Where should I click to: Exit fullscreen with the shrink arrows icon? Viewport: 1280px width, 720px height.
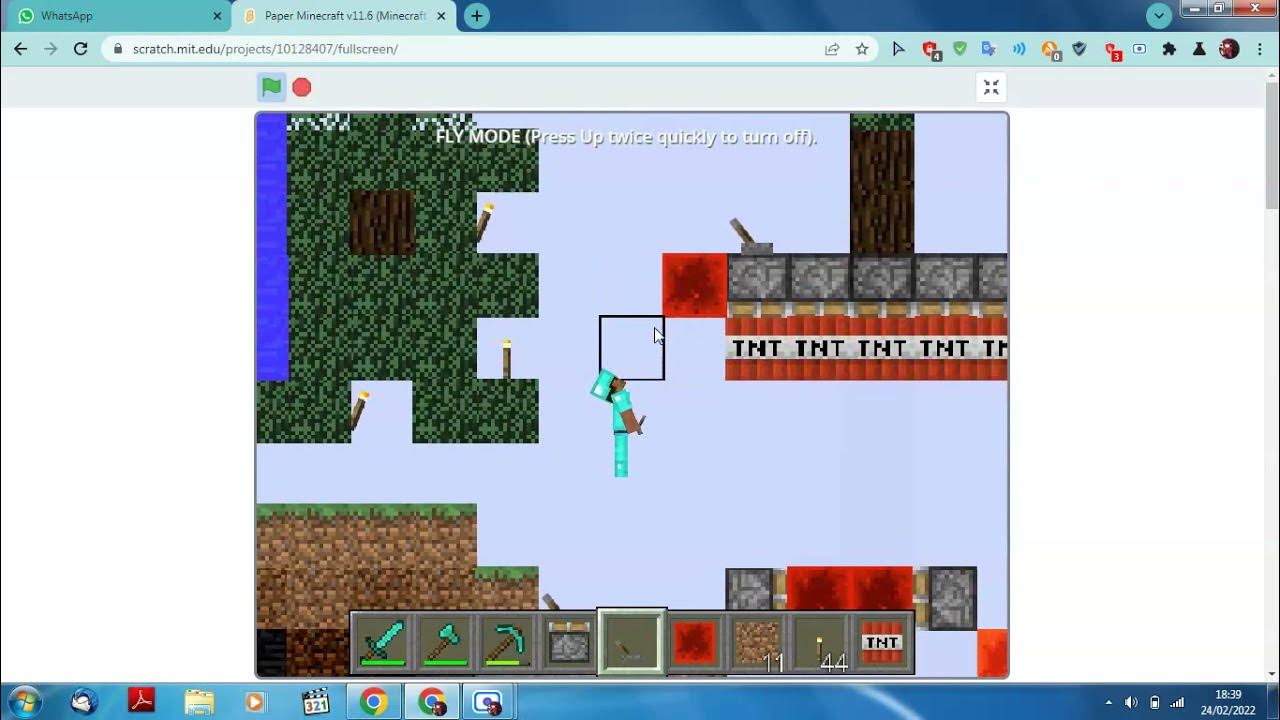(991, 88)
